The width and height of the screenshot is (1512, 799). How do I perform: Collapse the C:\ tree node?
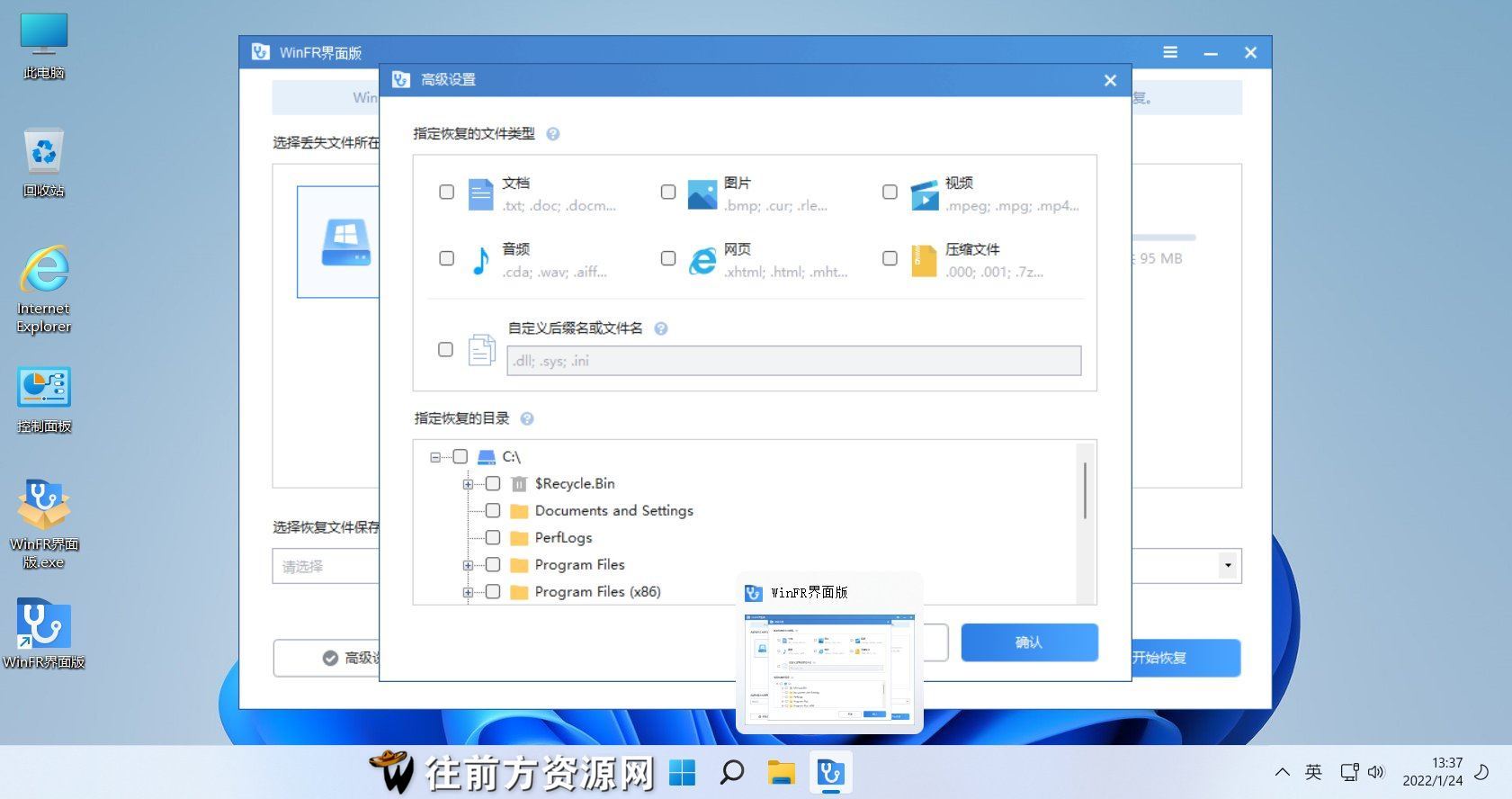(435, 457)
